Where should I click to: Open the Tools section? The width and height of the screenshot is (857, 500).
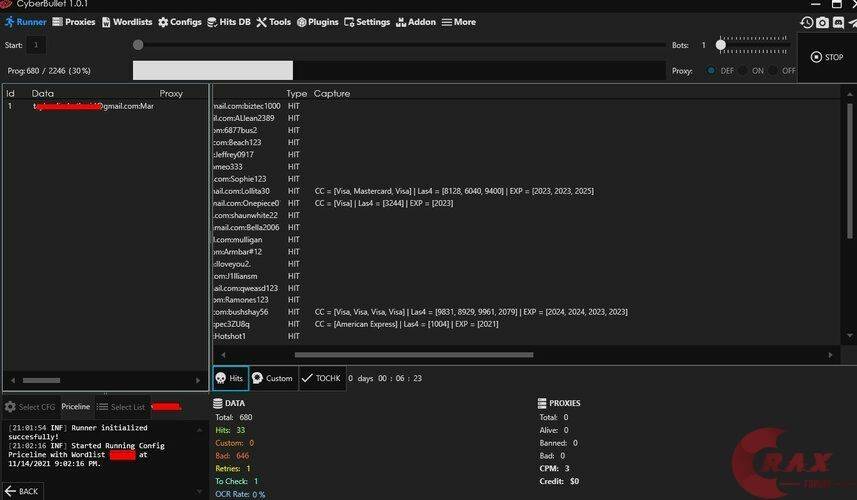274,22
